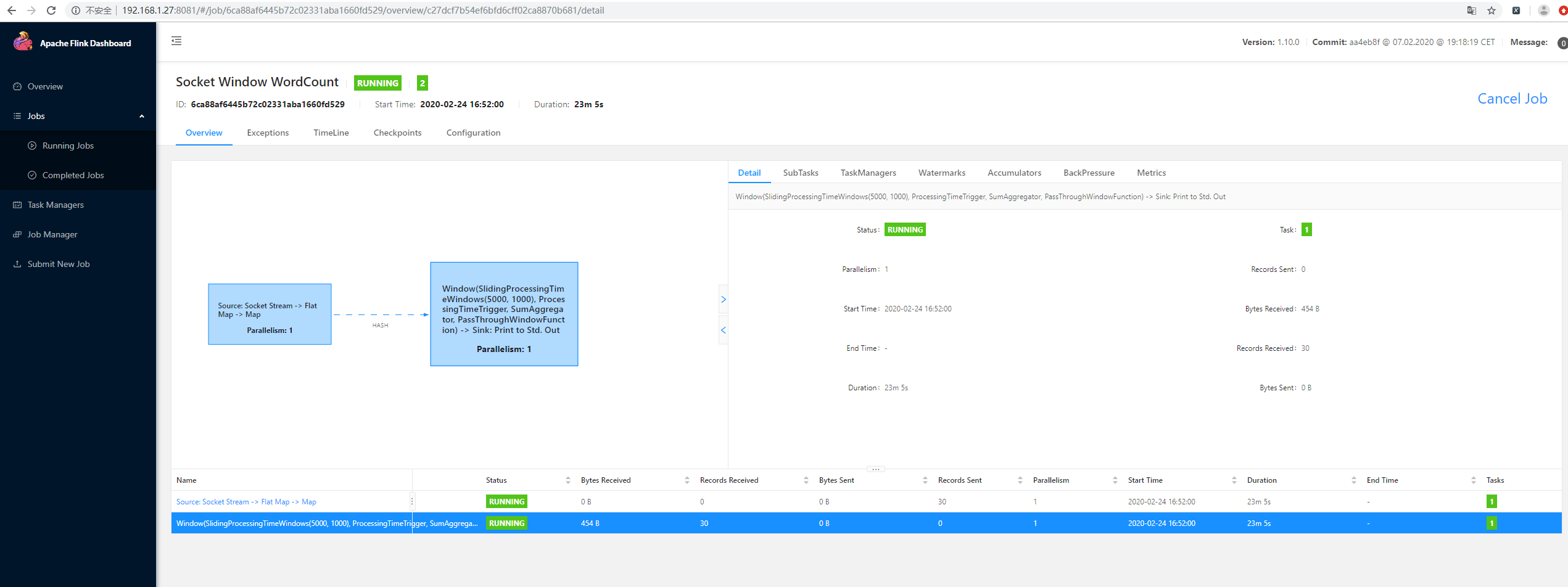
Task: Open the Checkpoints tab
Action: [398, 133]
